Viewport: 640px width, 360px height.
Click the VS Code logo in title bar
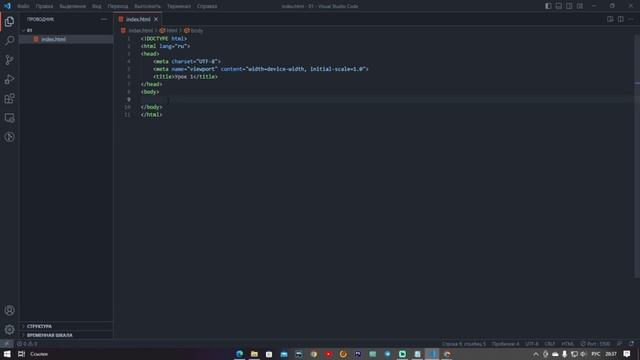(x=7, y=6)
